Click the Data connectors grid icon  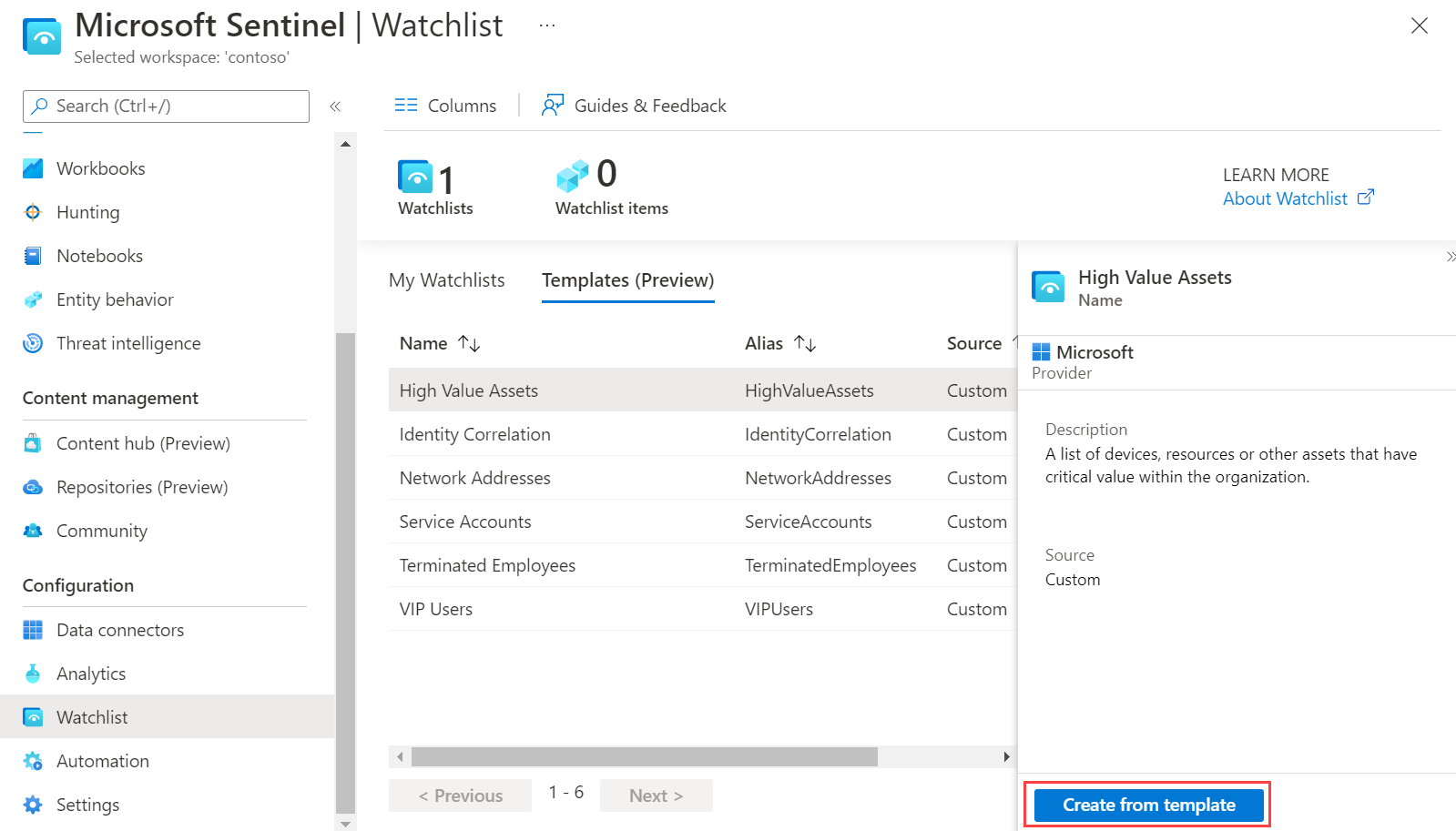(x=33, y=630)
